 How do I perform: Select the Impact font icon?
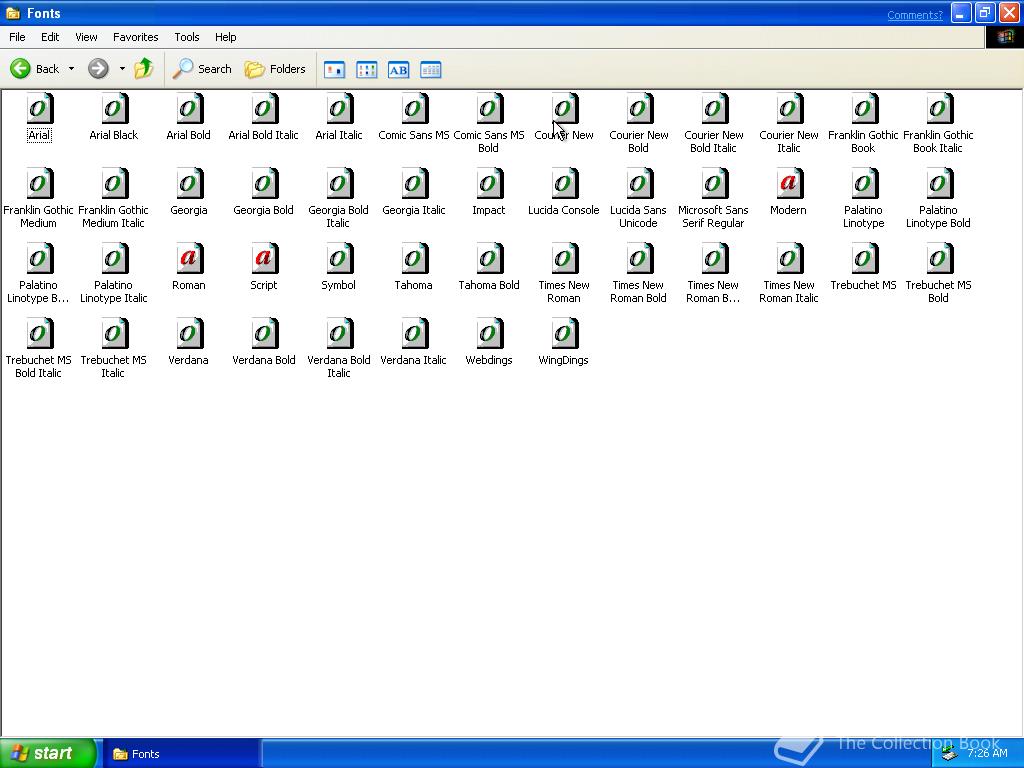tap(489, 184)
